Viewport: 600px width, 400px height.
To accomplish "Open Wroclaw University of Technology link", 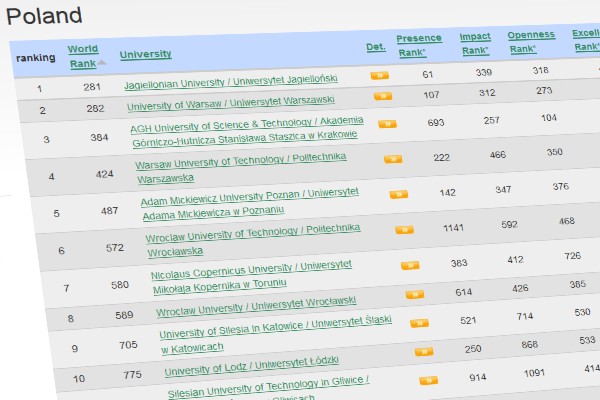I will click(253, 240).
